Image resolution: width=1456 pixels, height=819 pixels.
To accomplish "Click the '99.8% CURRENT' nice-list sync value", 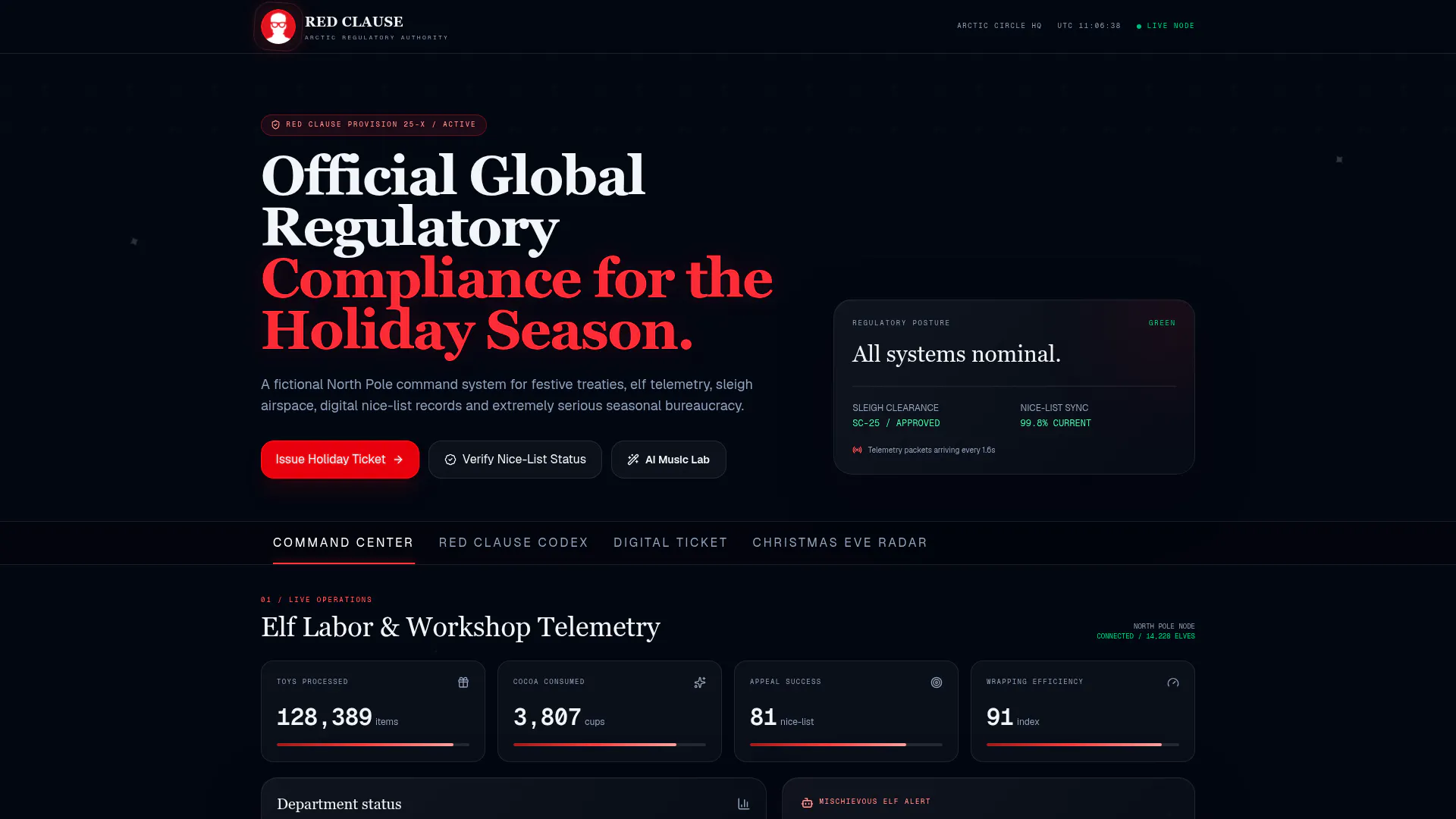I will [1056, 423].
